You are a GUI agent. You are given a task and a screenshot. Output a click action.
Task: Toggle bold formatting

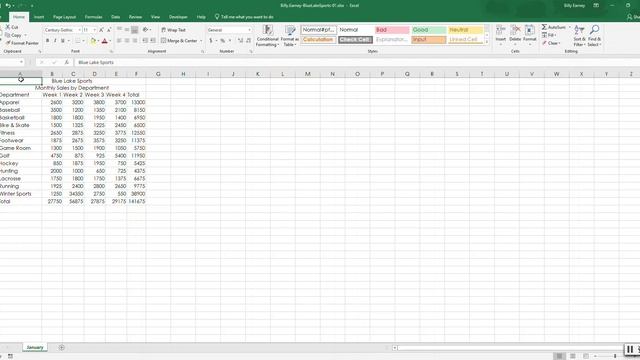(47, 41)
